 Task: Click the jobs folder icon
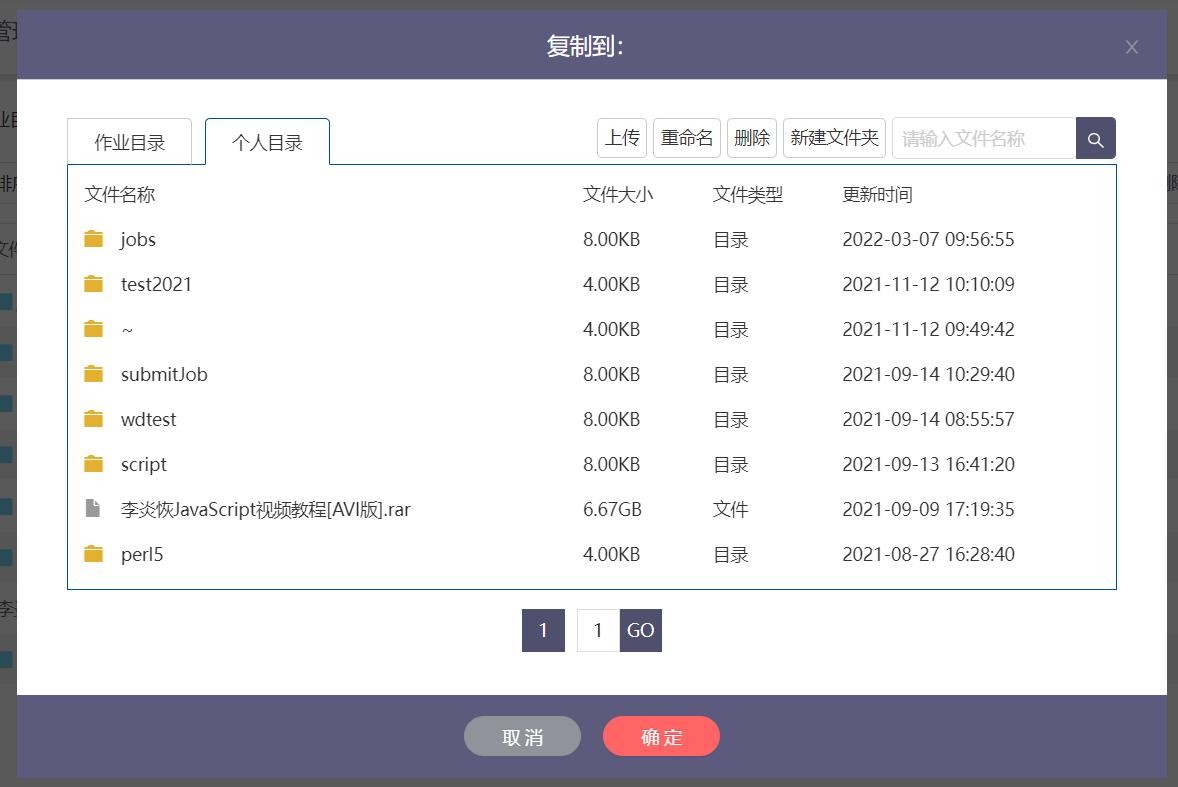click(x=94, y=239)
